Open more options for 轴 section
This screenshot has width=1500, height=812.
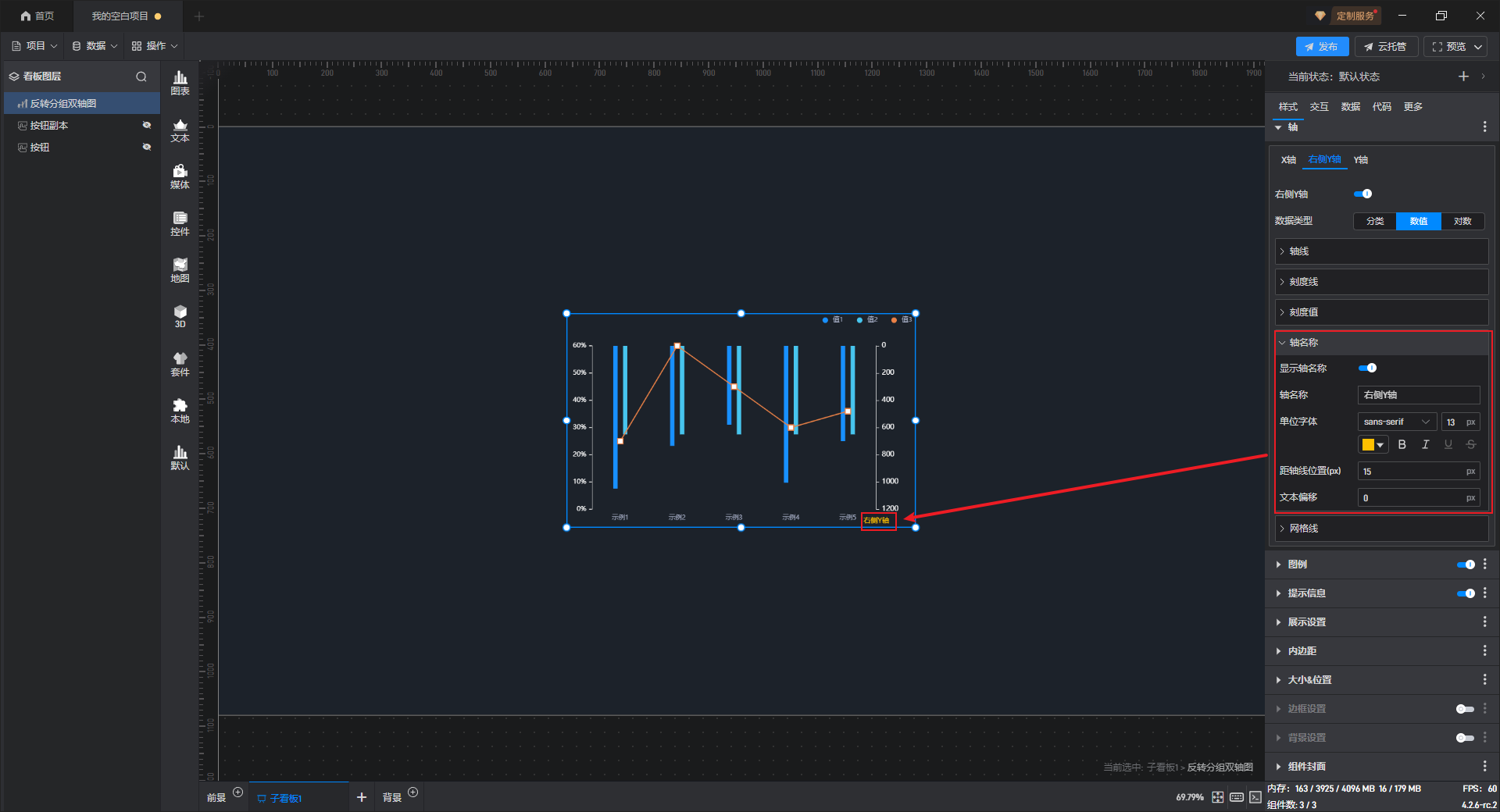coord(1484,126)
